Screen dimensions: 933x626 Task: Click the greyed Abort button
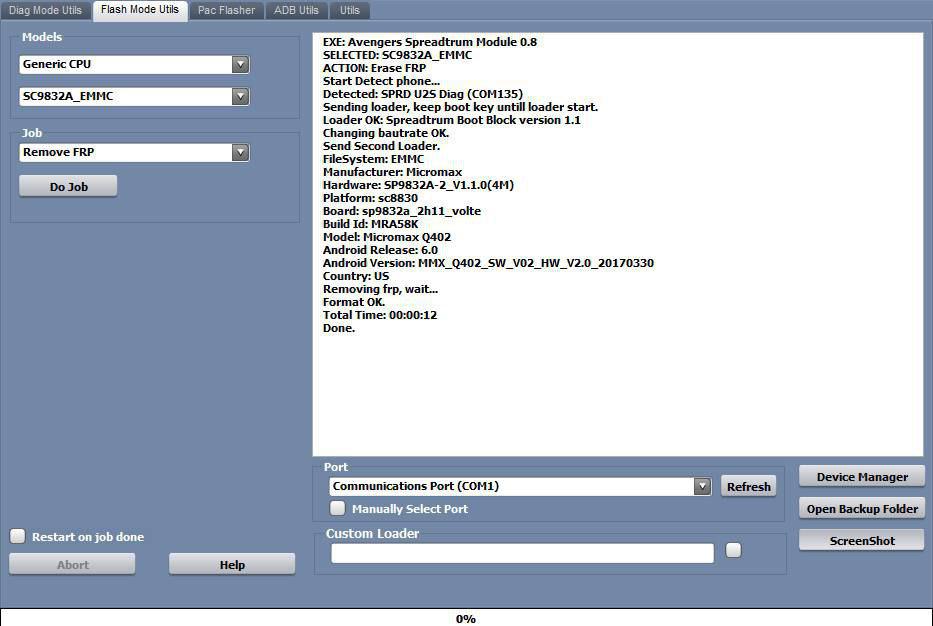point(73,564)
